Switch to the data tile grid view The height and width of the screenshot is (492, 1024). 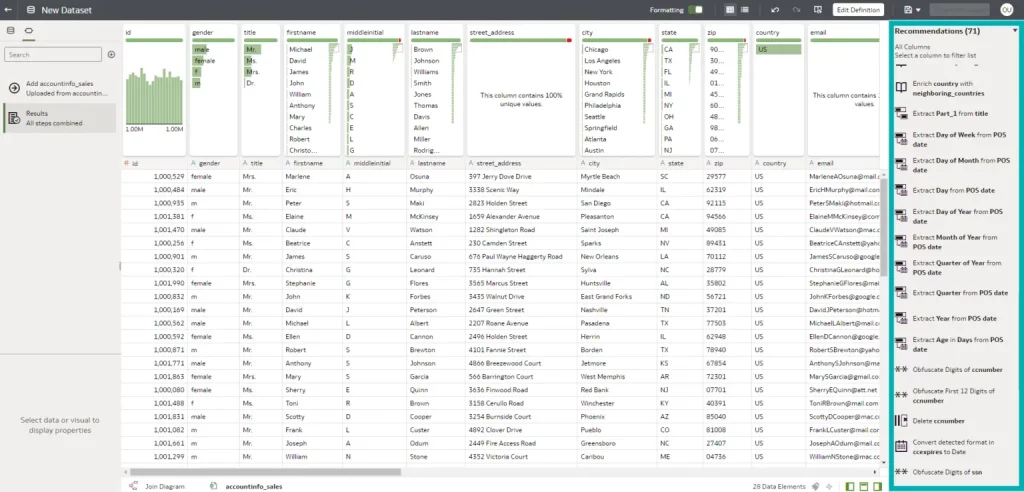click(x=730, y=9)
